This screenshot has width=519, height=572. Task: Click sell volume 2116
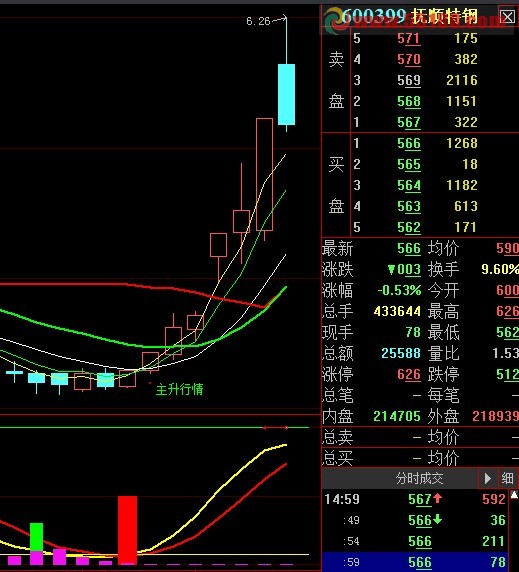tap(462, 80)
